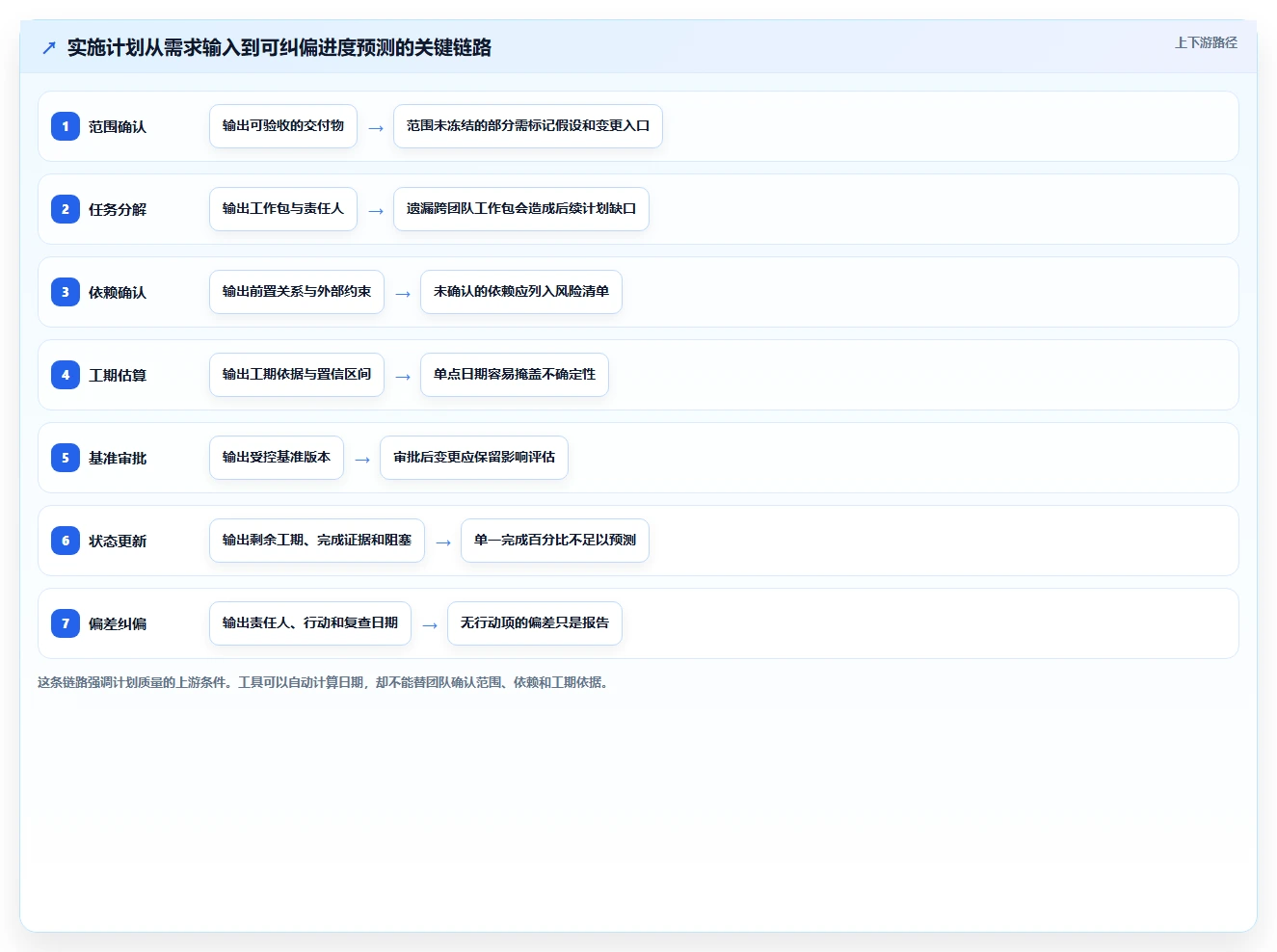The height and width of the screenshot is (952, 1277).
Task: Click the 任务分解 step label
Action: click(118, 209)
